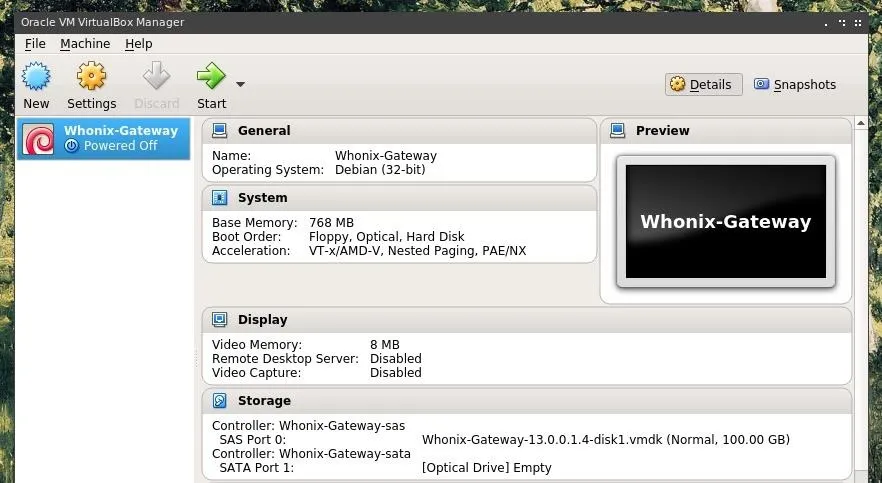Switch to the Details view
This screenshot has width=882, height=483.
(703, 84)
